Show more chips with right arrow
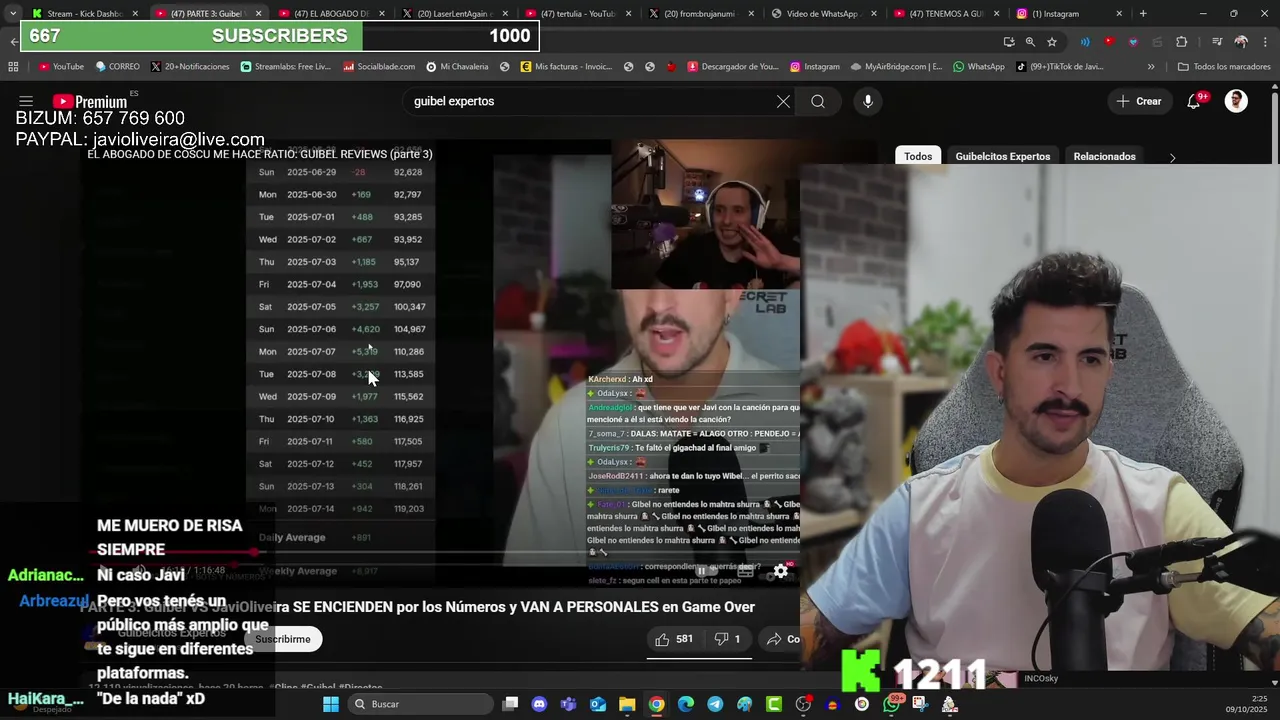 point(1172,157)
